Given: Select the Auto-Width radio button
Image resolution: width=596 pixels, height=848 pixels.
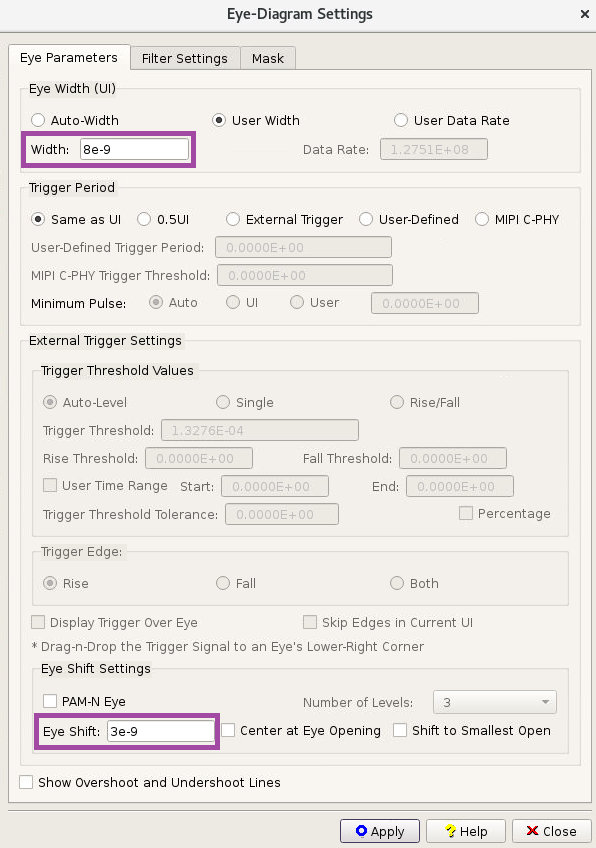Looking at the screenshot, I should 38,120.
